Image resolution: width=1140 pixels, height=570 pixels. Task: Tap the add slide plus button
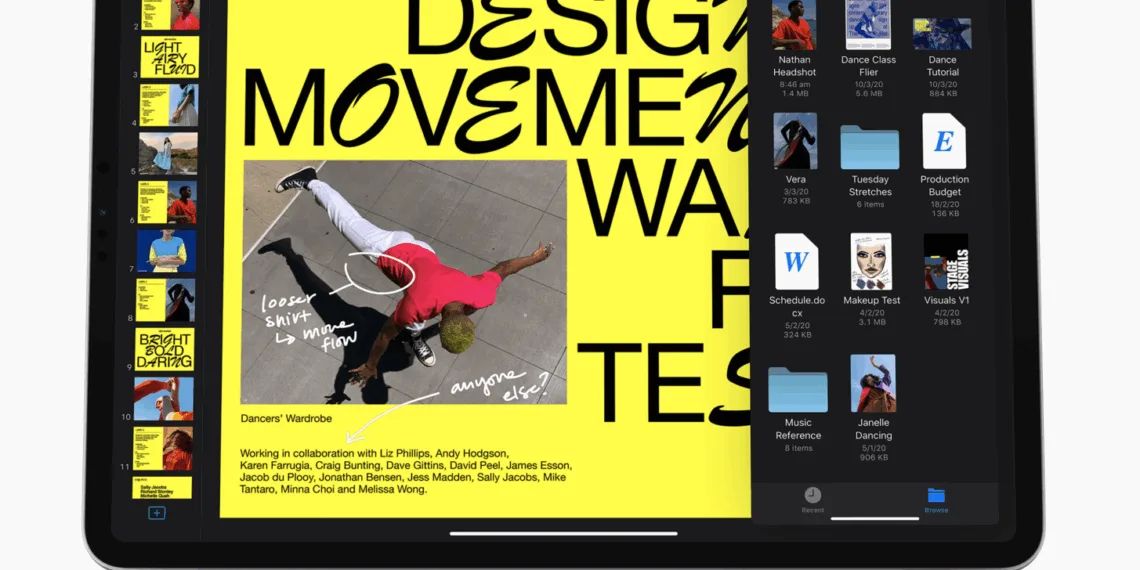pos(157,513)
